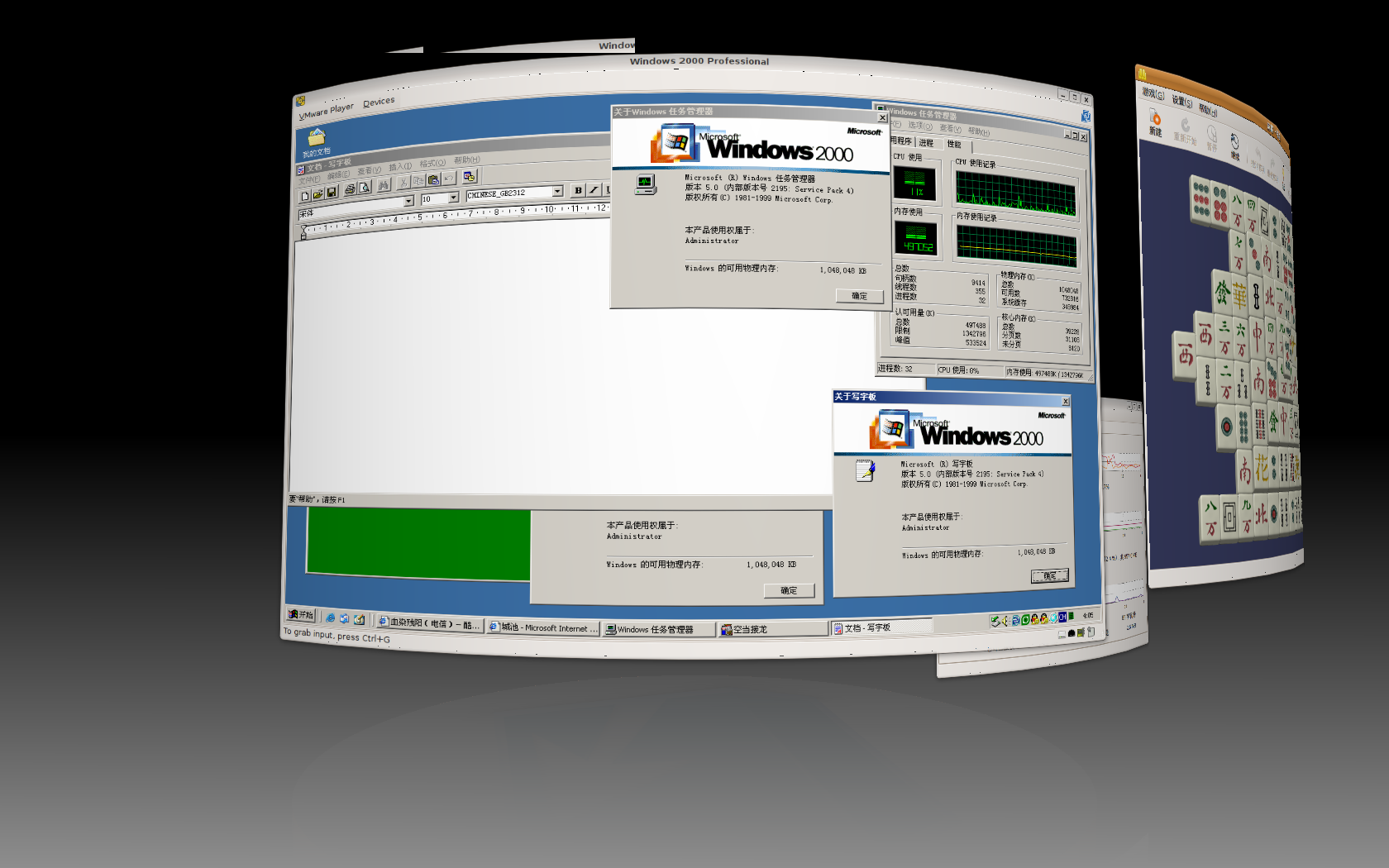Click 确定 in the lower gray dialog
This screenshot has height=868, width=1389.
789,590
